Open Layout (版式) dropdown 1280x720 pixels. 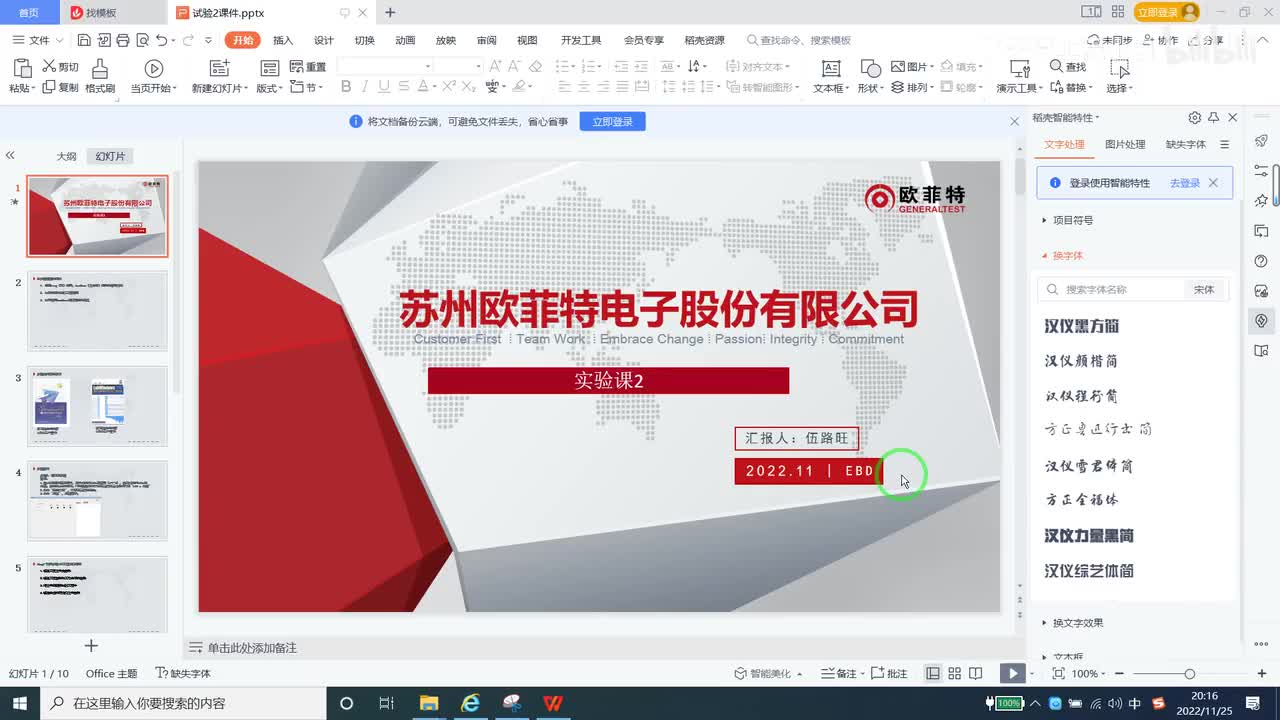(269, 87)
